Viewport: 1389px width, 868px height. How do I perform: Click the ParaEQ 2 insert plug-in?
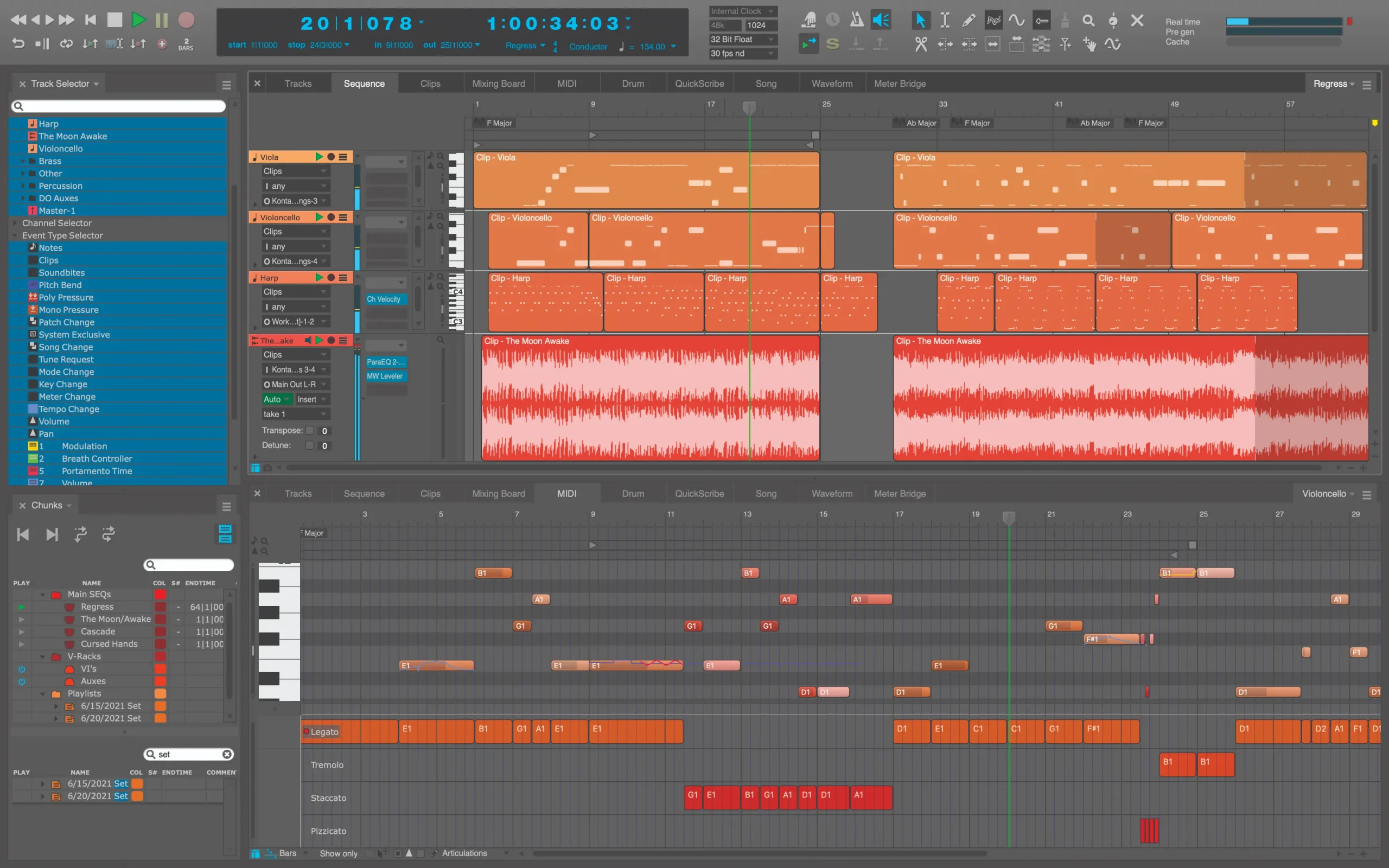pos(386,362)
